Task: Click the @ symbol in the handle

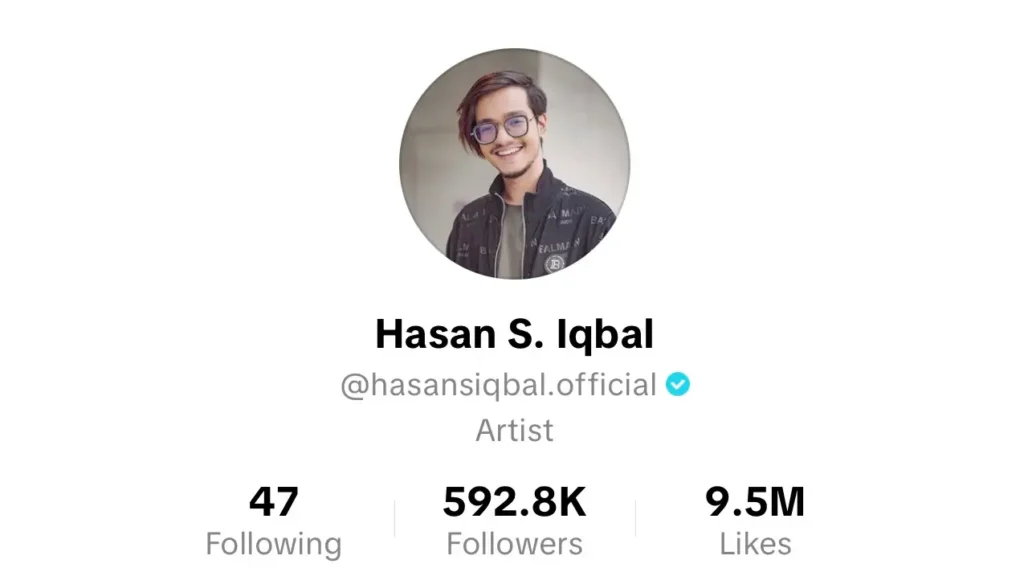Action: pyautogui.click(x=355, y=385)
